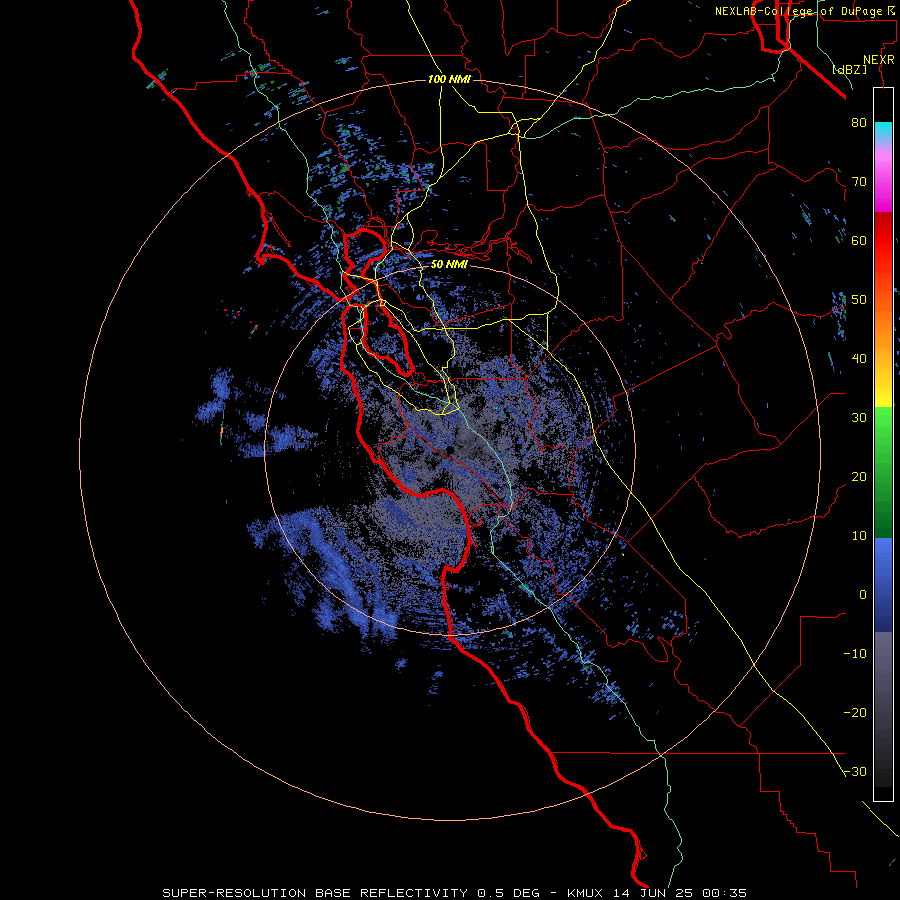Screen dimensions: 900x900
Task: Click the red segment of the color bar
Action: pyautogui.click(x=883, y=241)
